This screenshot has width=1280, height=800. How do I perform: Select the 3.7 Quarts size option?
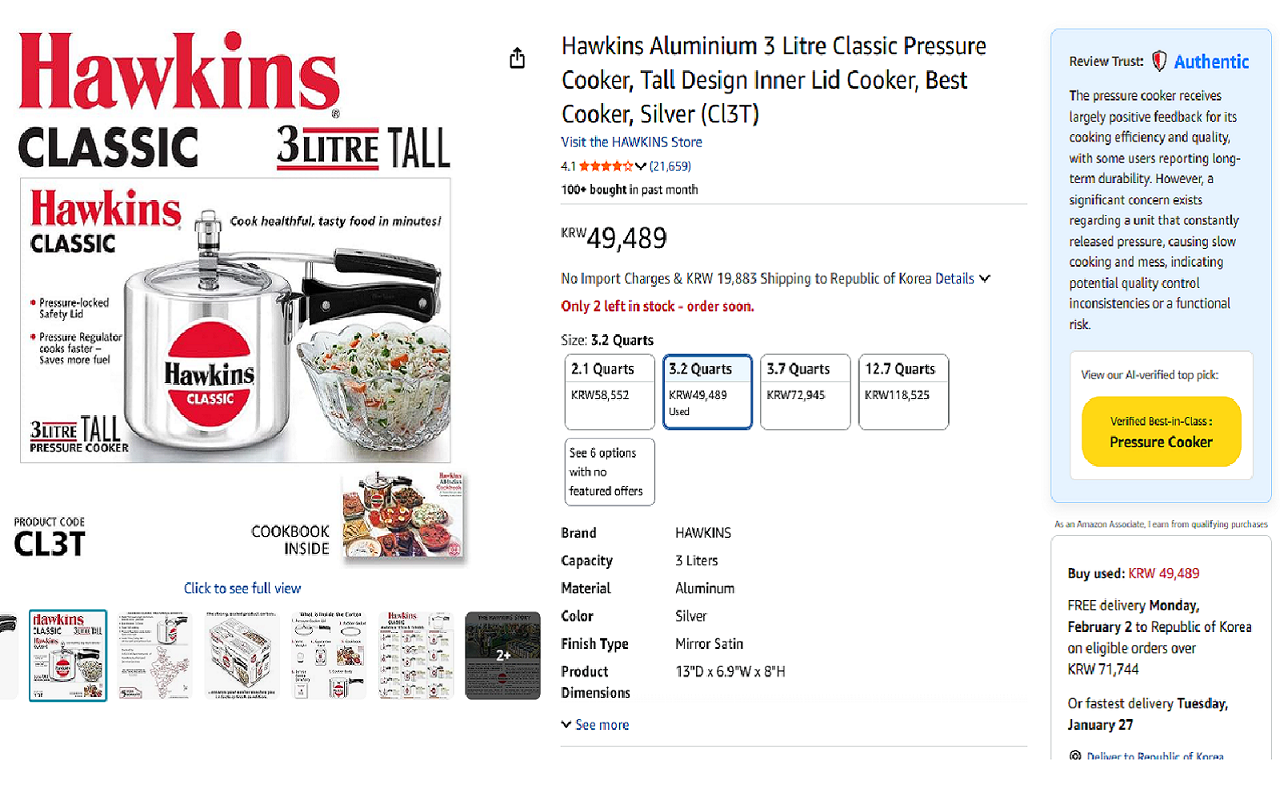coord(805,391)
